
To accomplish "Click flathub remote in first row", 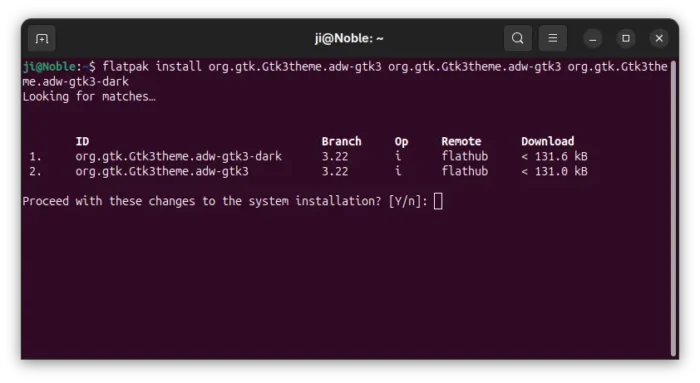I will (465, 156).
